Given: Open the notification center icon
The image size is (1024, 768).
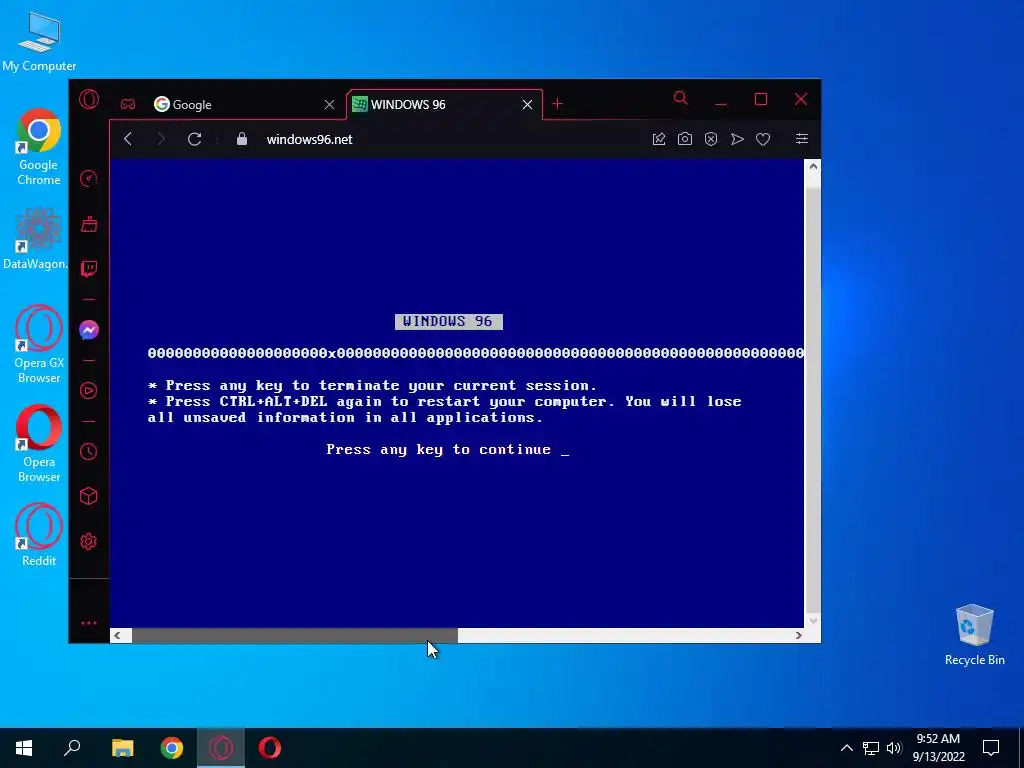Looking at the screenshot, I should pos(991,748).
